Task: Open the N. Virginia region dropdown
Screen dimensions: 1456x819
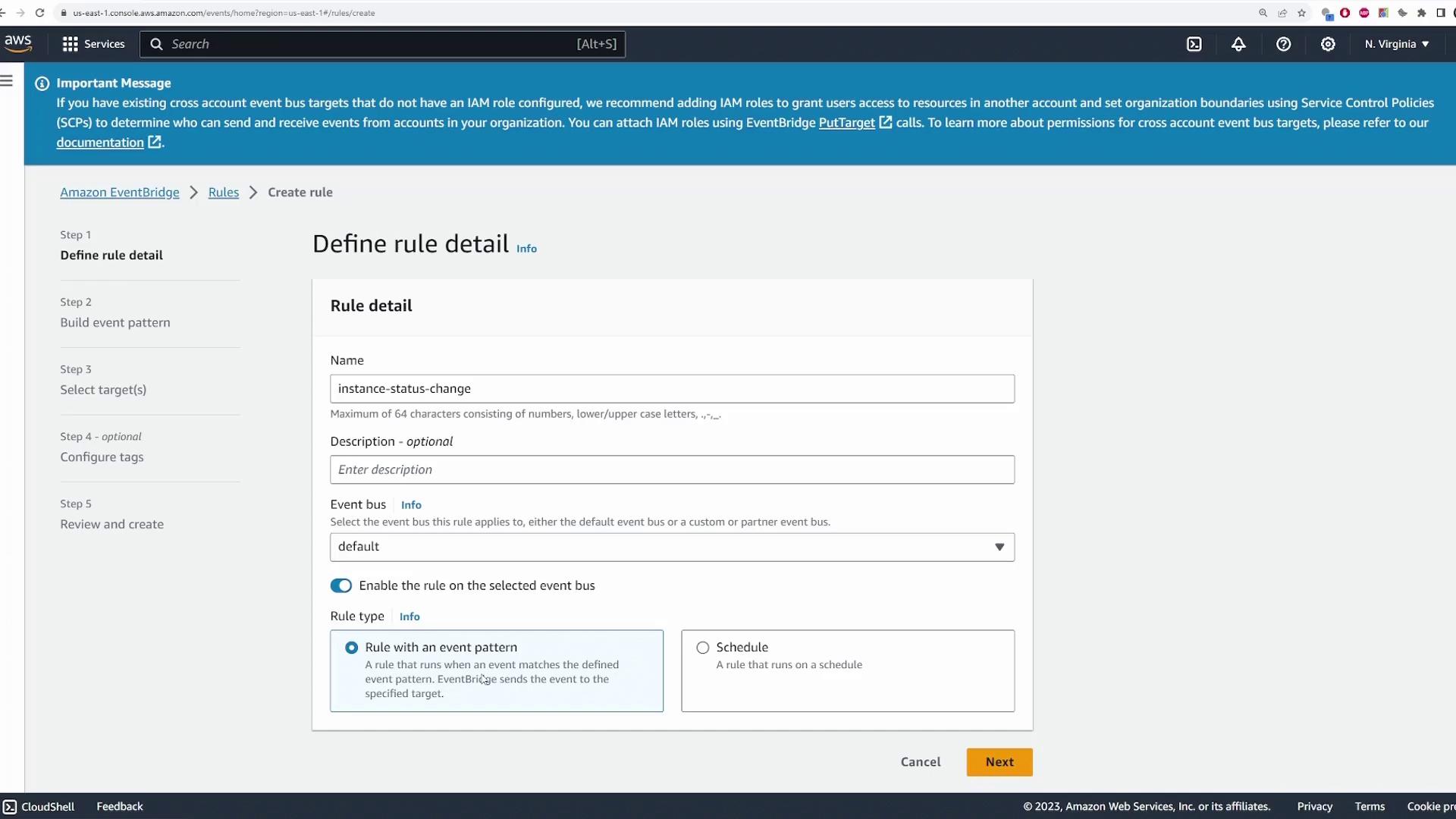Action: [1397, 44]
